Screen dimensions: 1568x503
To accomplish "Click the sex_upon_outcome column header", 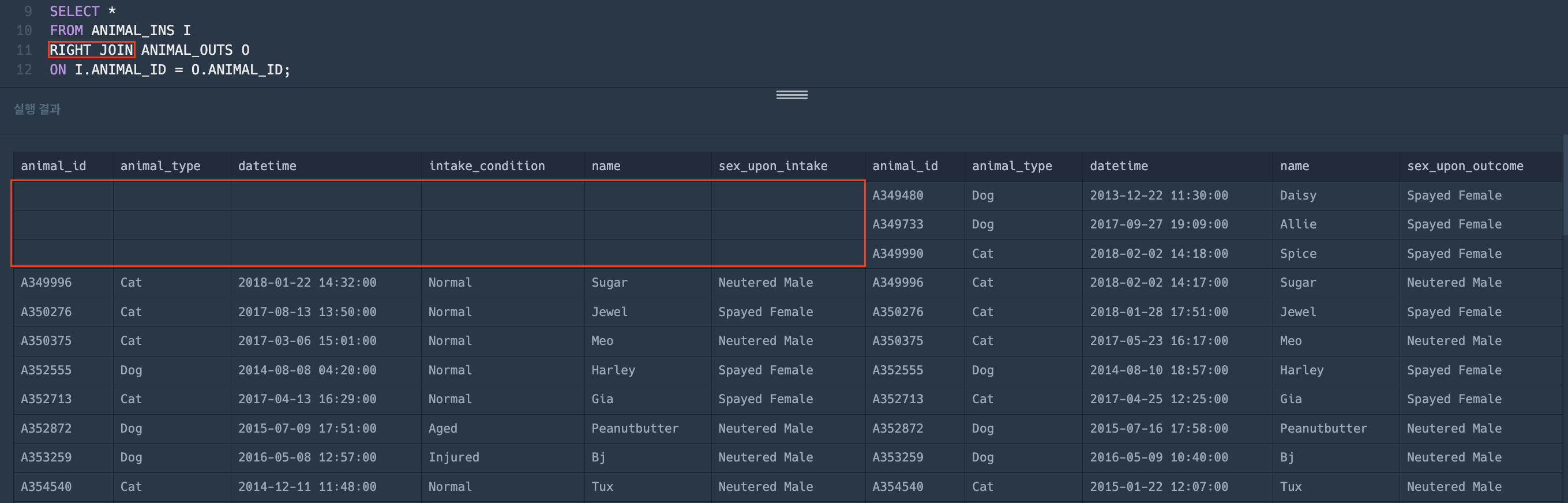I will (x=1465, y=166).
